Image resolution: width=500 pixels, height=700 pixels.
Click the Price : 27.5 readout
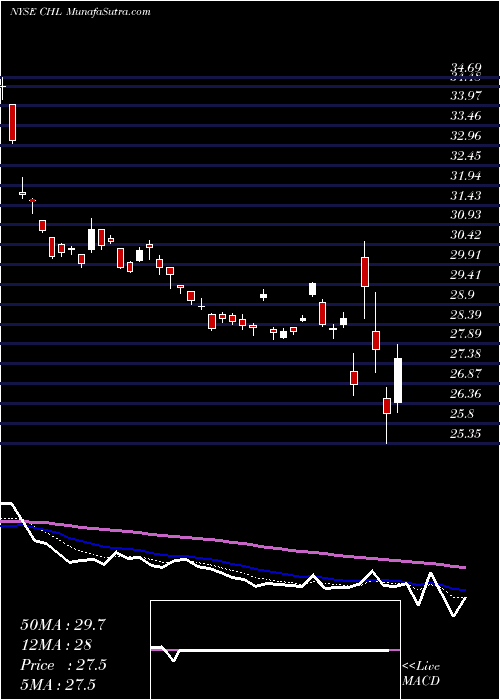(x=63, y=665)
